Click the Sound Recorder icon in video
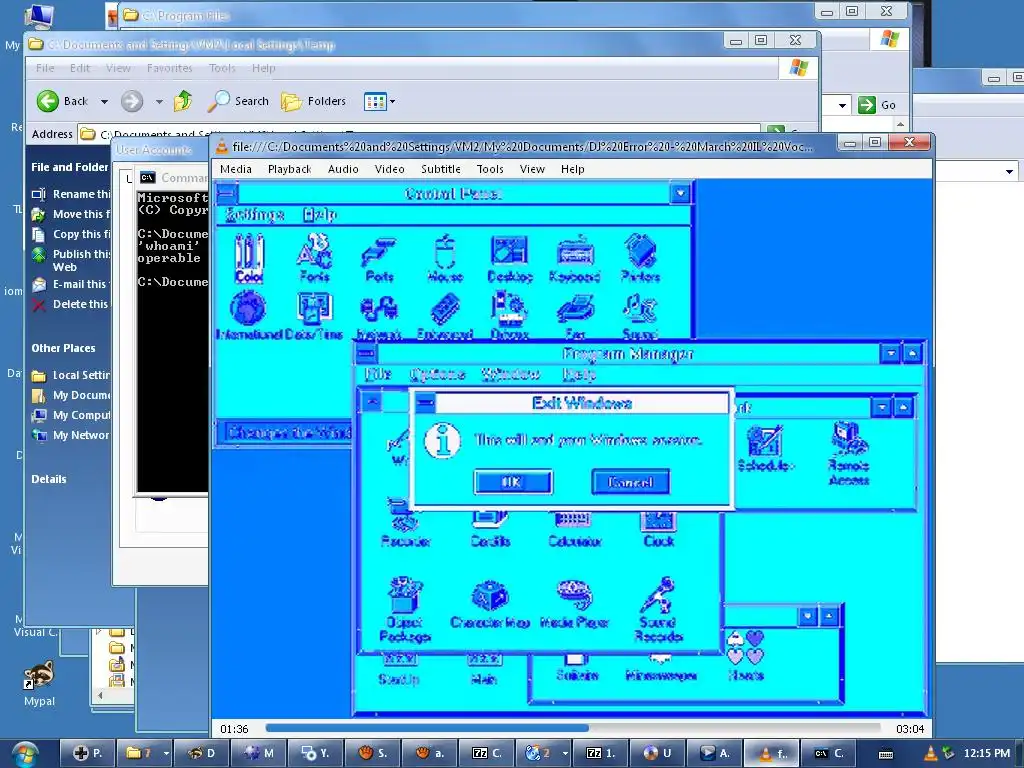Screen dimensions: 1024x768 (658, 610)
